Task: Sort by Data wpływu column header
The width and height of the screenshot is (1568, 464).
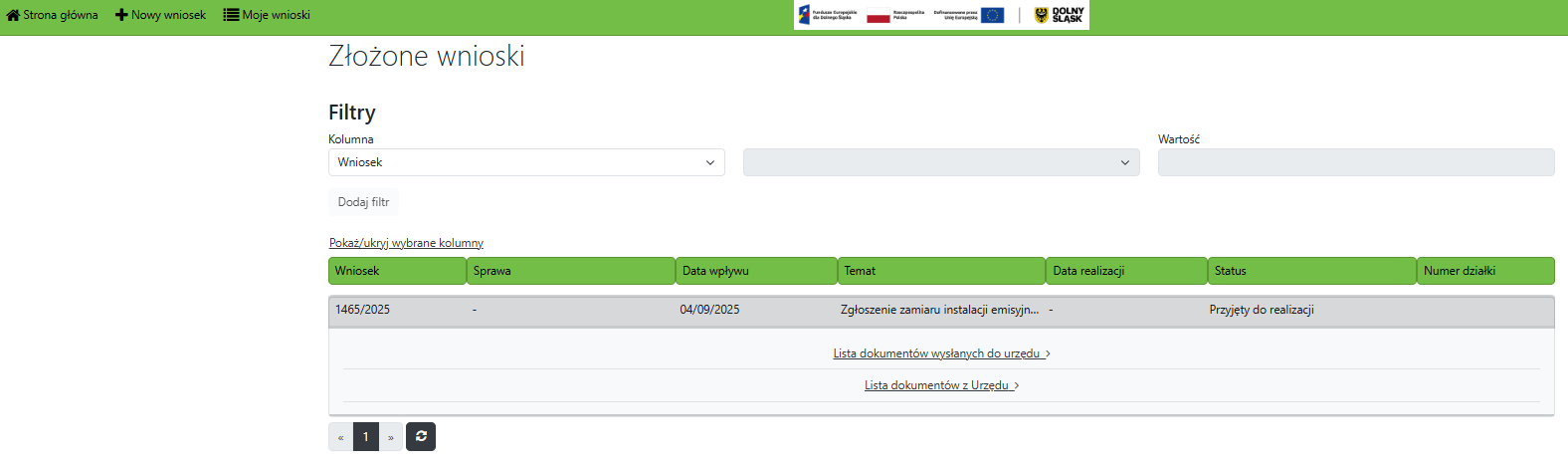Action: coord(756,271)
